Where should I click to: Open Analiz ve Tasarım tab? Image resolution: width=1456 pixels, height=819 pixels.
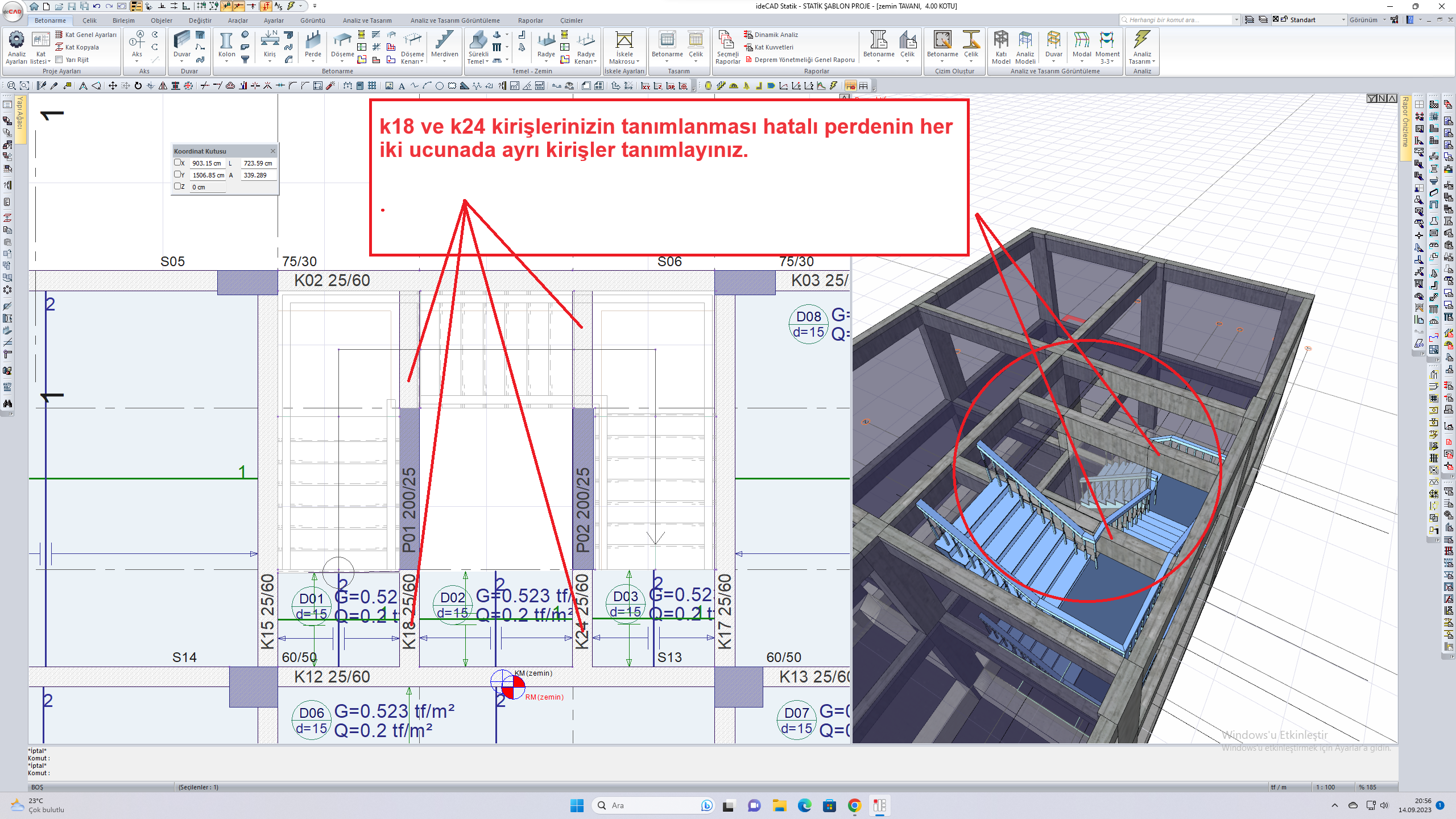(367, 20)
